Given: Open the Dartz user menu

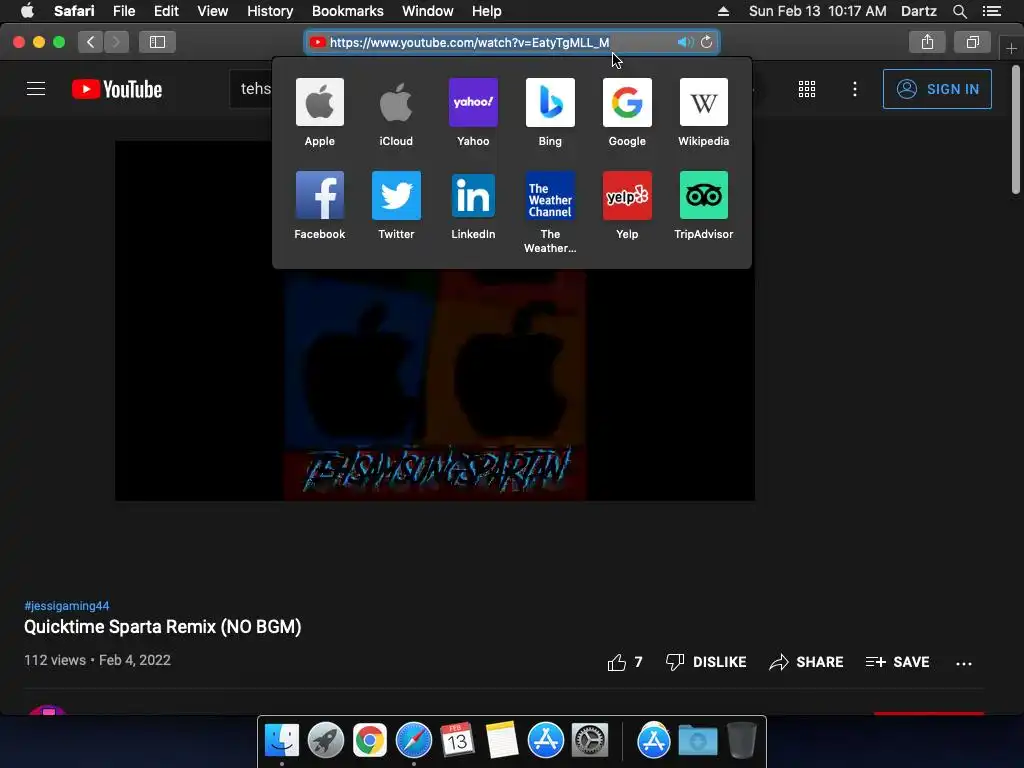Looking at the screenshot, I should point(918,11).
